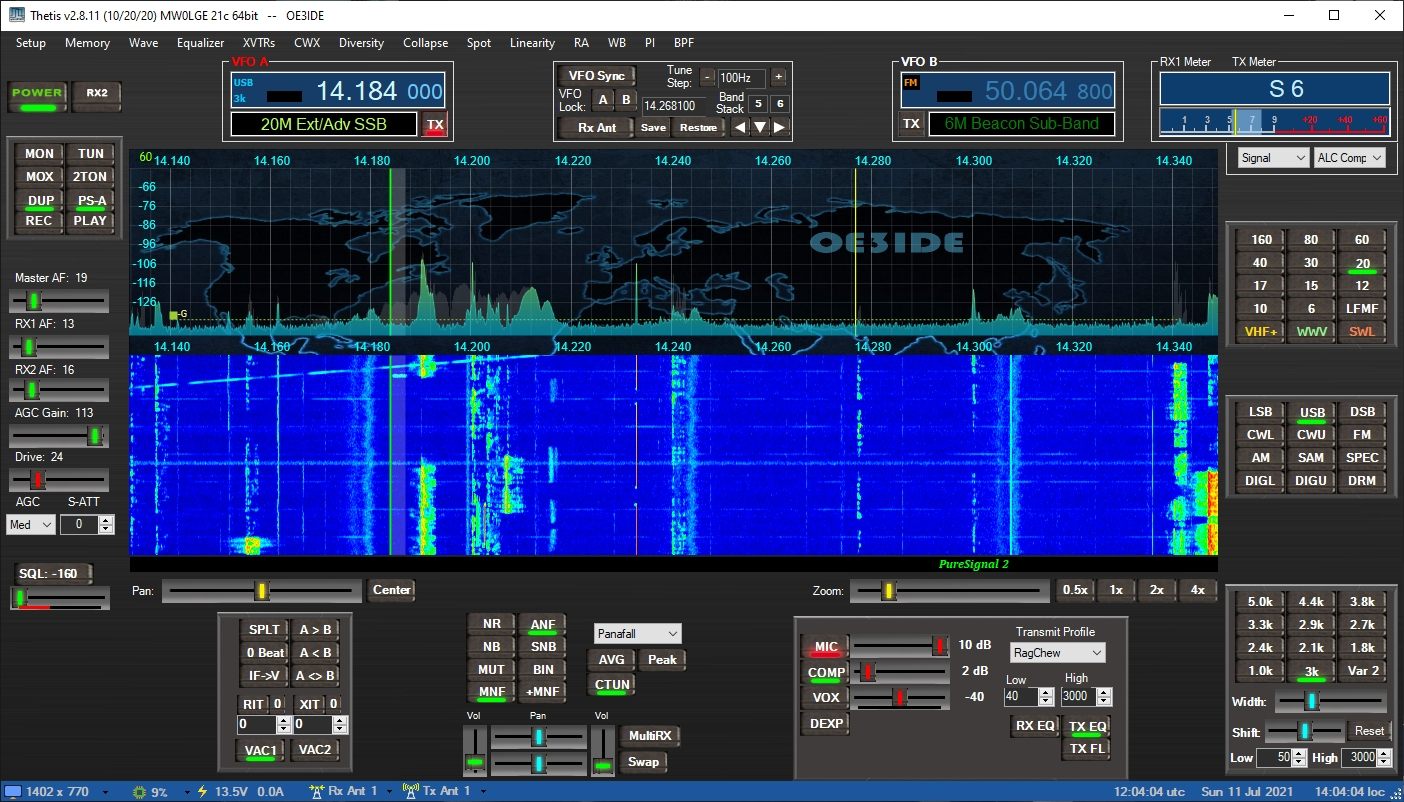The height and width of the screenshot is (802, 1404).
Task: Click the Tx Ant 1 antenna icon
Action: pos(410,792)
